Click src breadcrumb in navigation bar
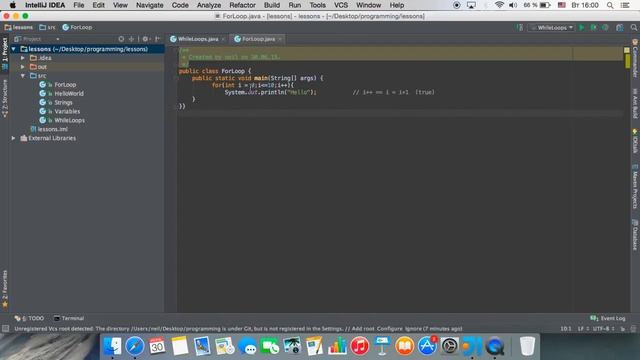This screenshot has width=640, height=360. click(x=47, y=27)
